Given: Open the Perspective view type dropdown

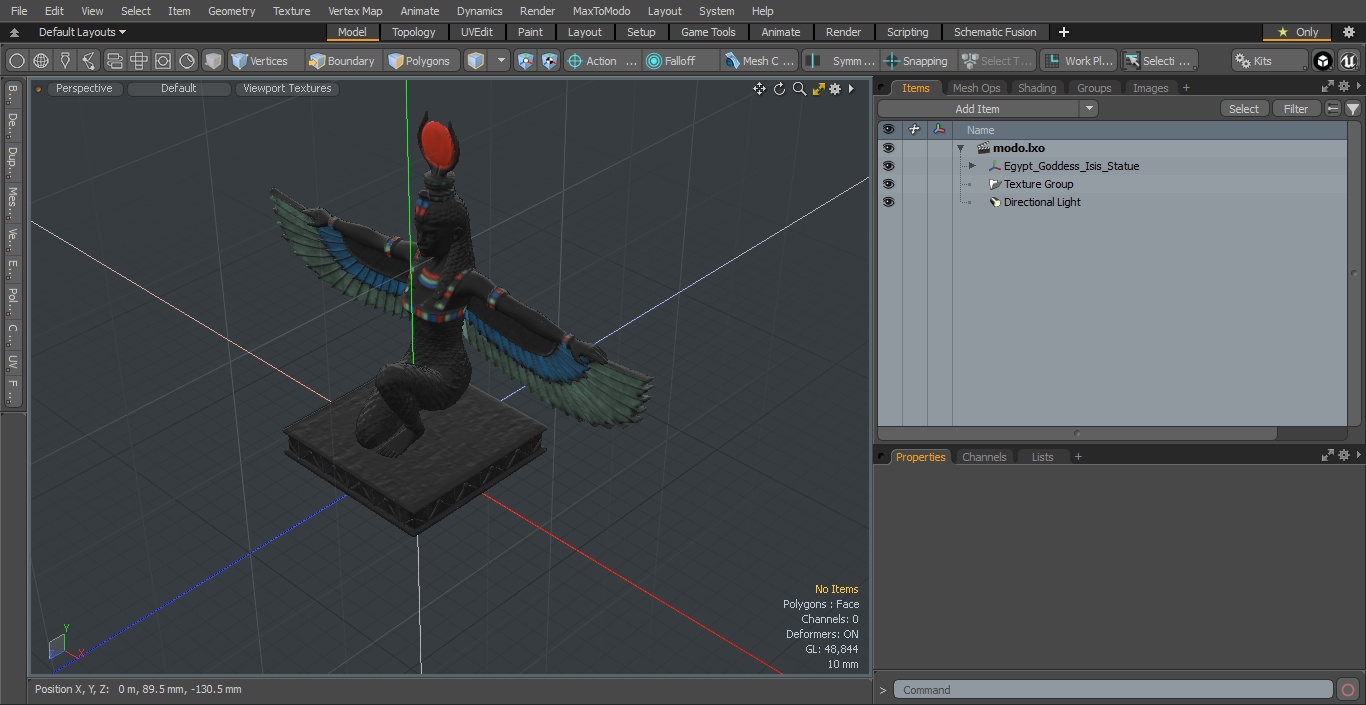Looking at the screenshot, I should pyautogui.click(x=84, y=88).
